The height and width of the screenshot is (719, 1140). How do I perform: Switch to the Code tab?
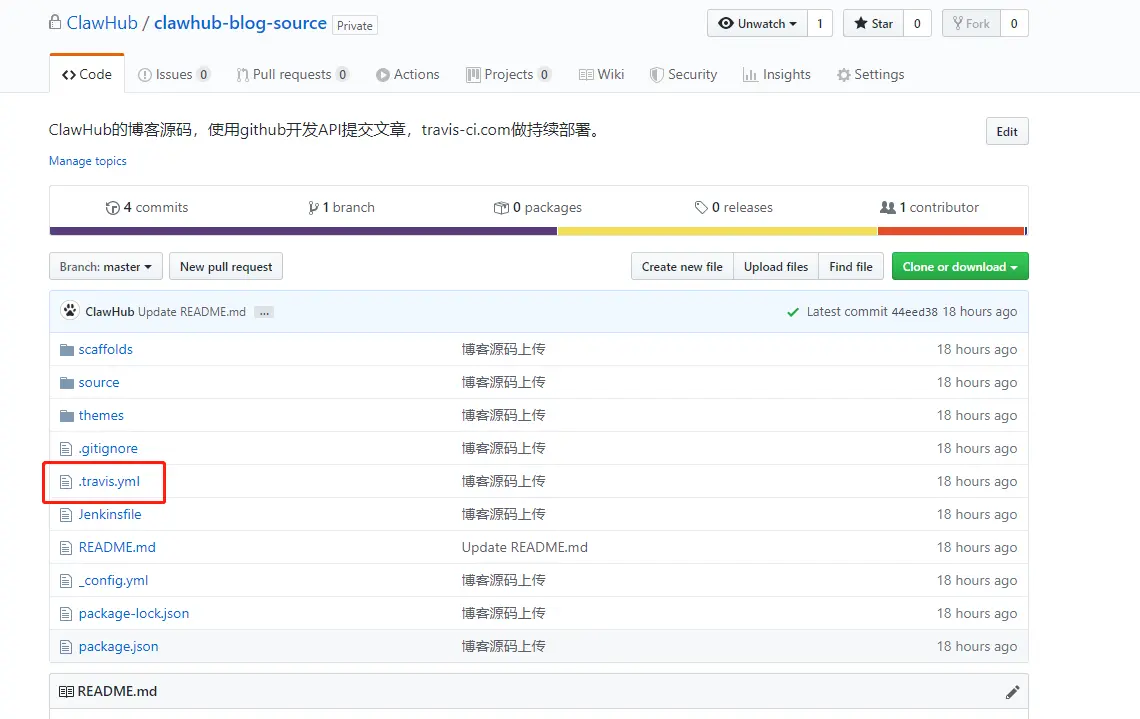(87, 74)
